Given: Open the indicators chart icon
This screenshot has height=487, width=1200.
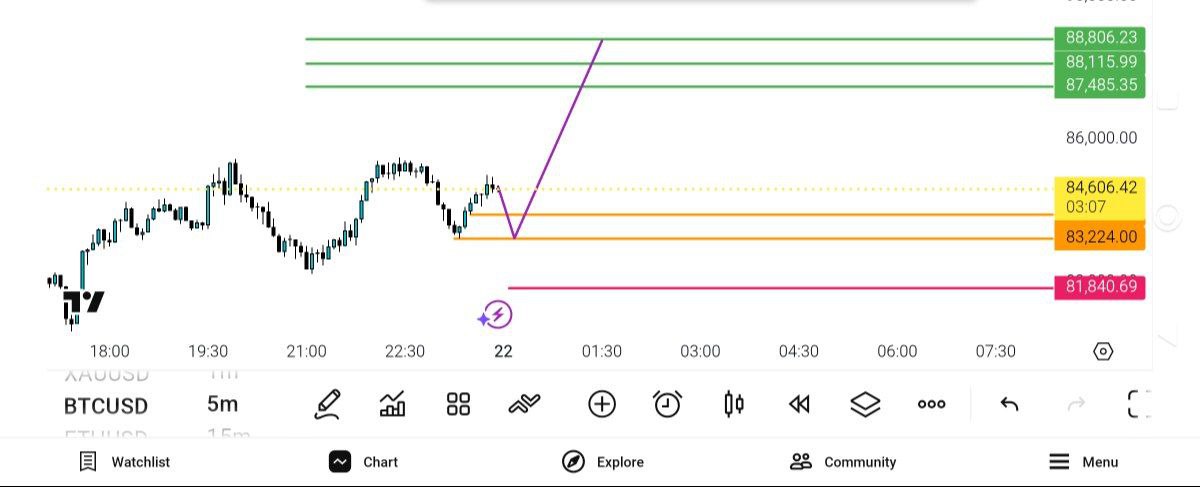Looking at the screenshot, I should (x=393, y=404).
